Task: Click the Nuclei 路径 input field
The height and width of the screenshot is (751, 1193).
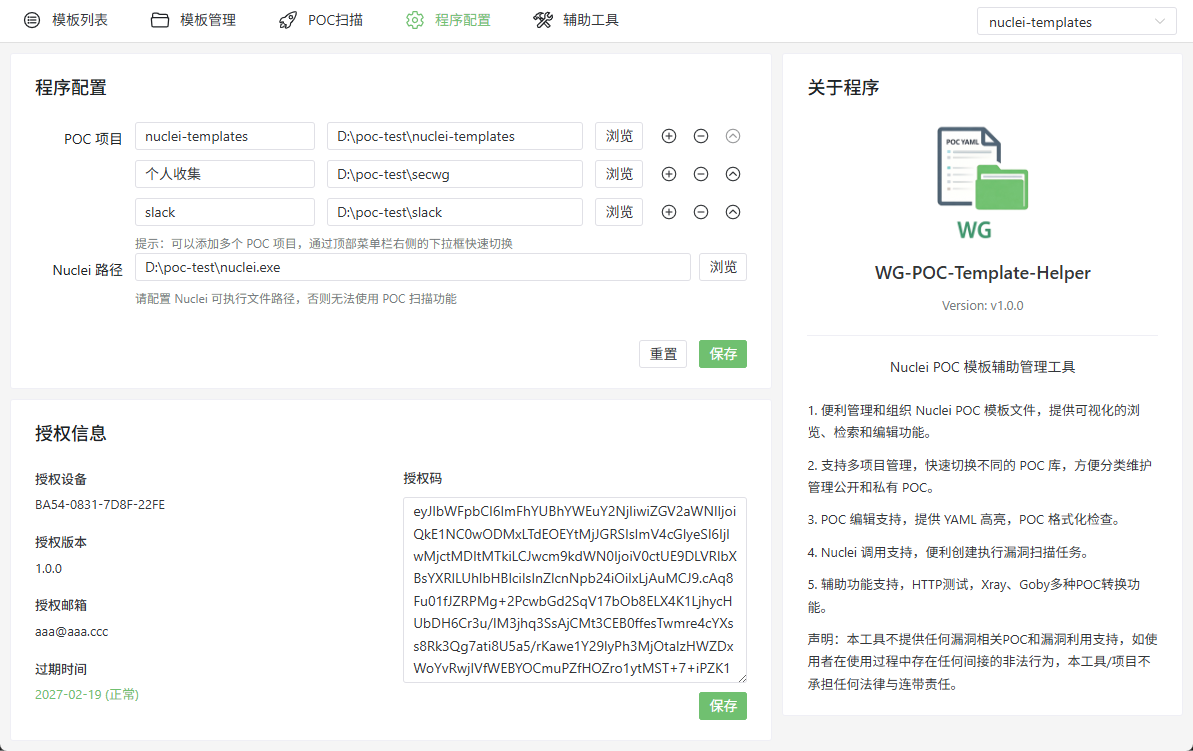Action: click(412, 267)
